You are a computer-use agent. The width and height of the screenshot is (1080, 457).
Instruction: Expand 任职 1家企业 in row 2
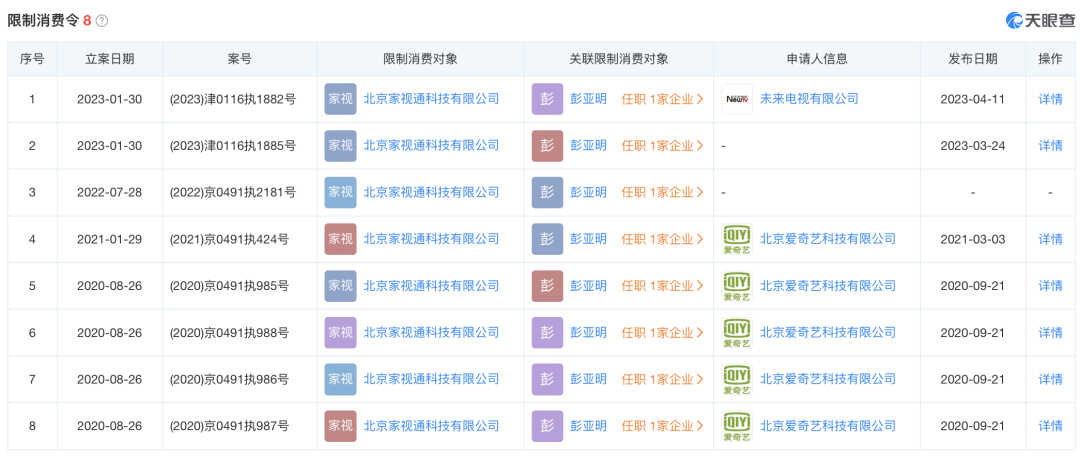[x=662, y=145]
